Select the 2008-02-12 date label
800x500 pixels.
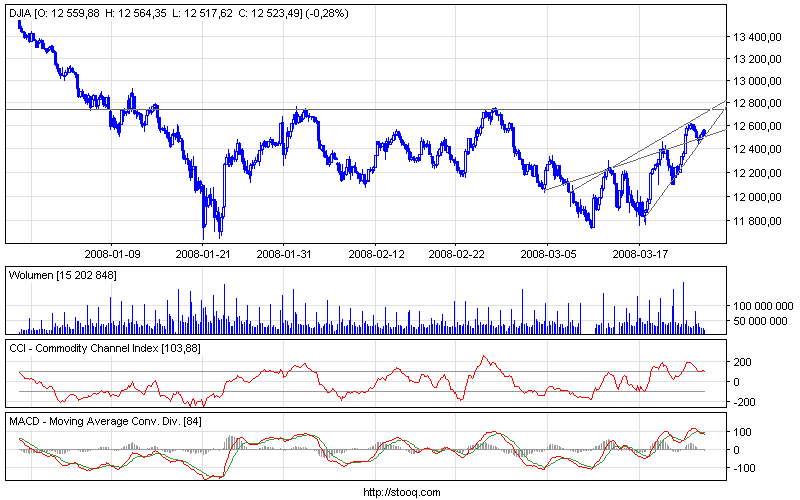point(376,254)
